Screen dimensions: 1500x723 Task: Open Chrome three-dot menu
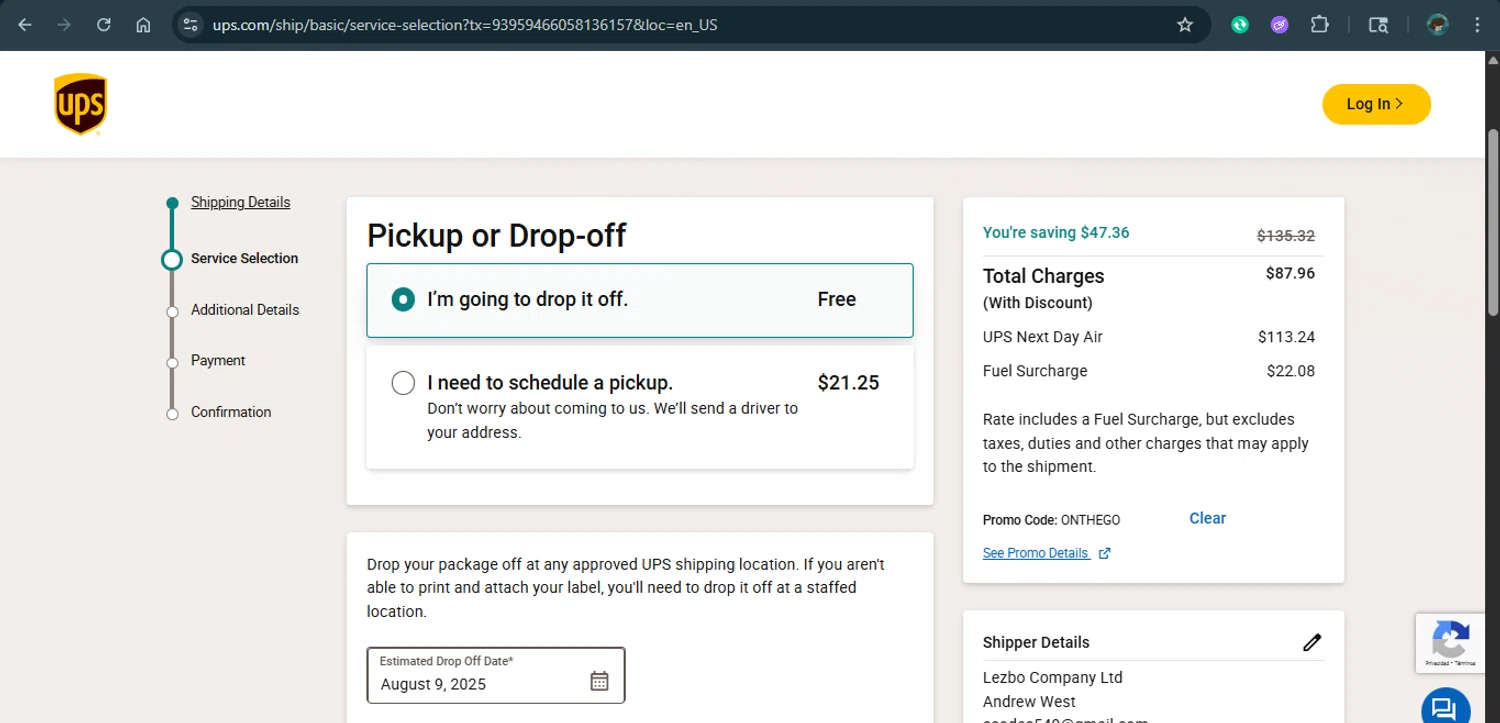coord(1477,25)
